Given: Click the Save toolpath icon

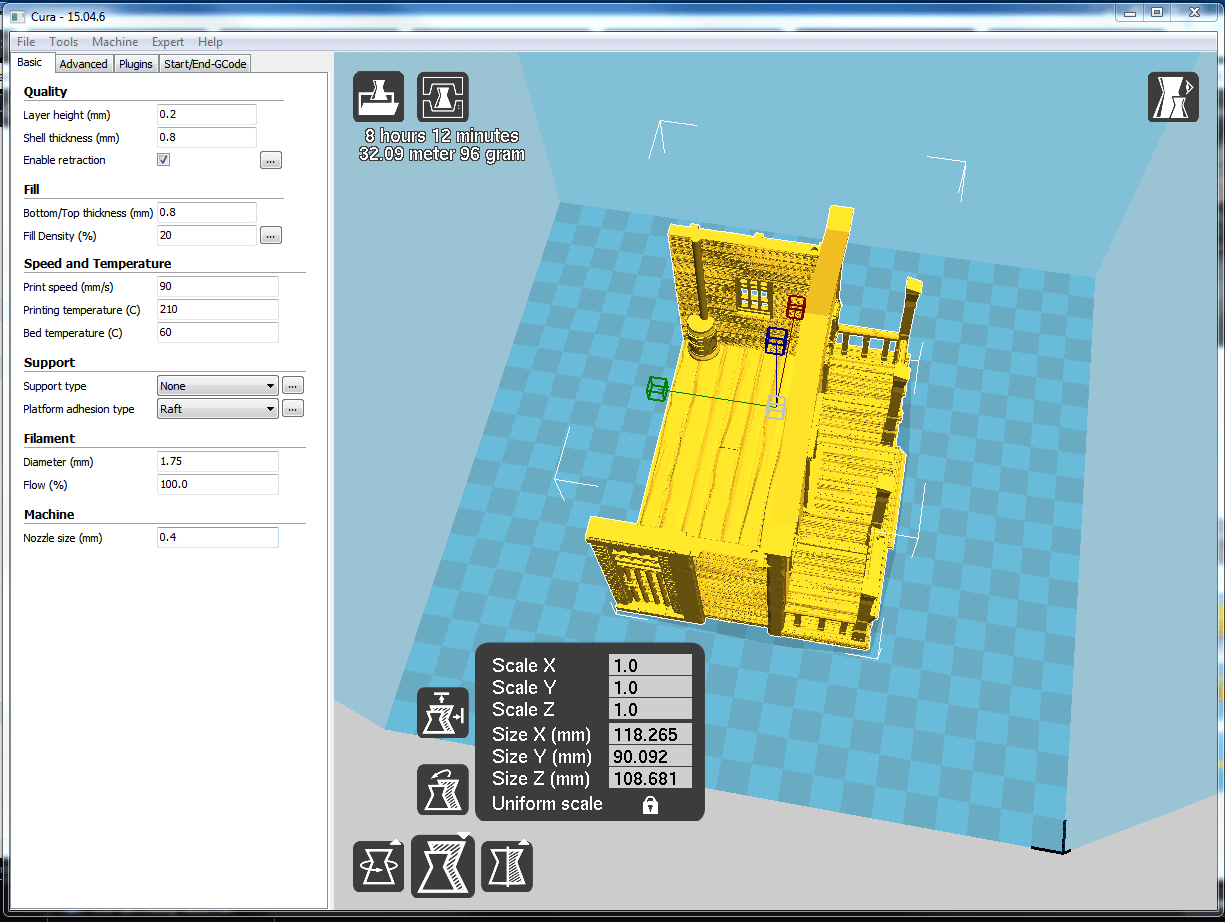Looking at the screenshot, I should point(443,96).
